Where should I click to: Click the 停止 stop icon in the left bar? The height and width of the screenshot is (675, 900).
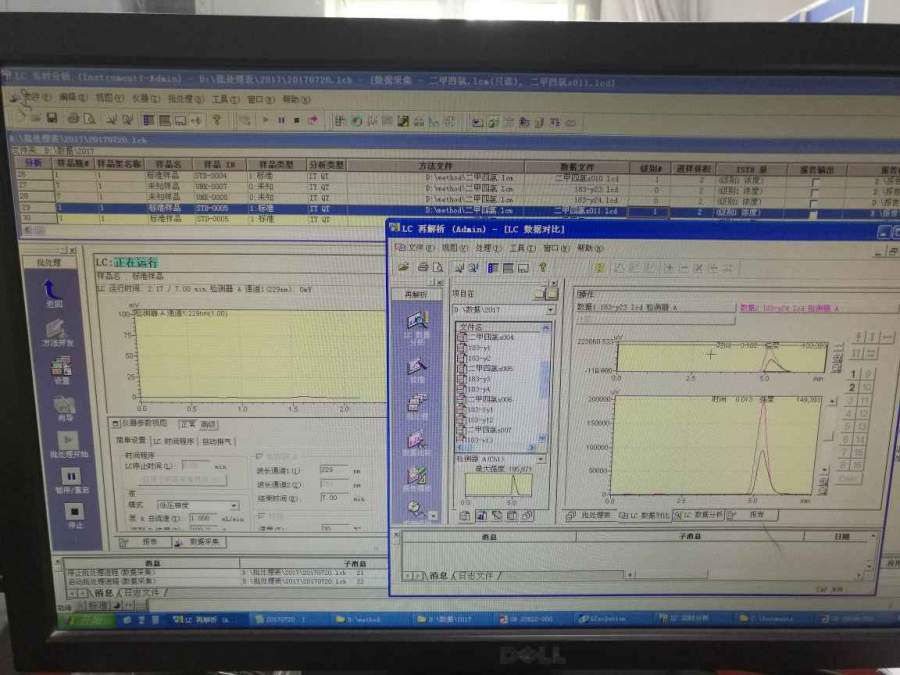pos(75,515)
